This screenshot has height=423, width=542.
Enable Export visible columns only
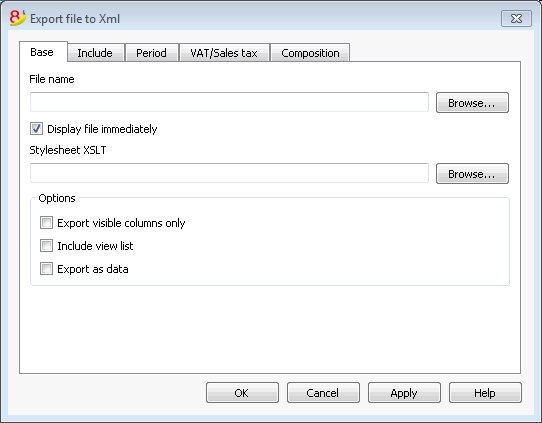[46, 223]
